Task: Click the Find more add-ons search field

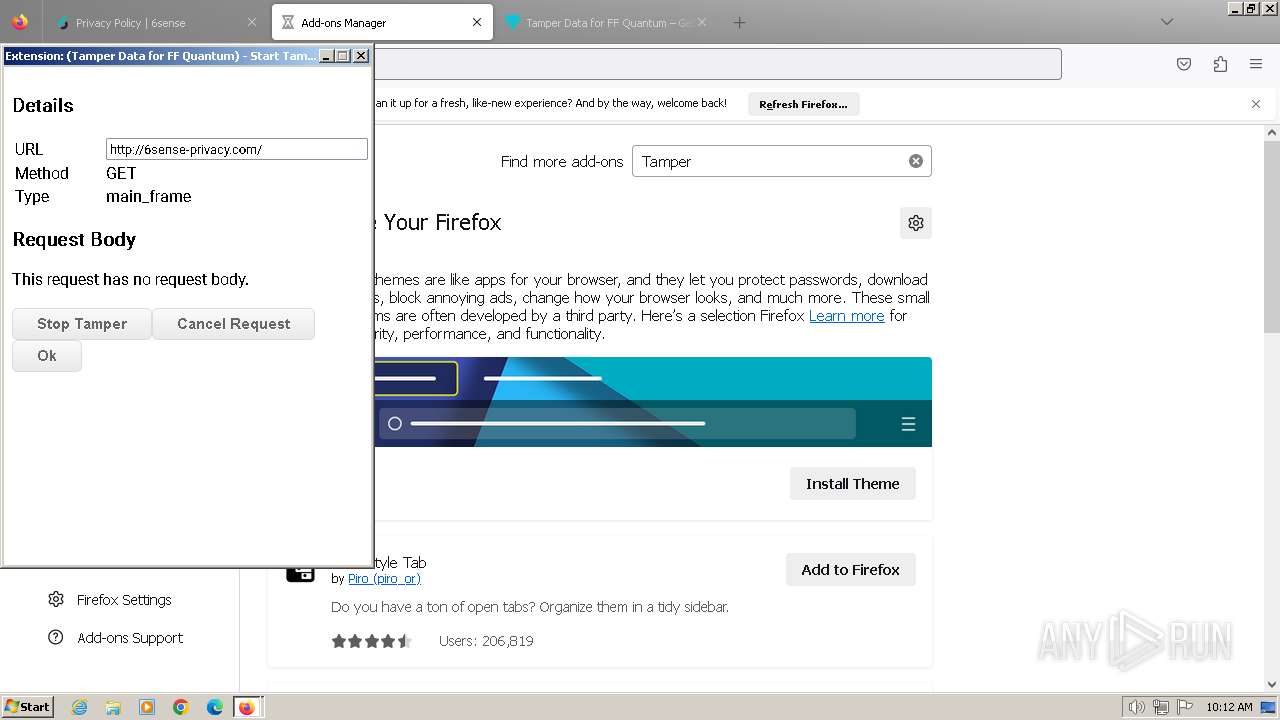Action: coord(781,161)
